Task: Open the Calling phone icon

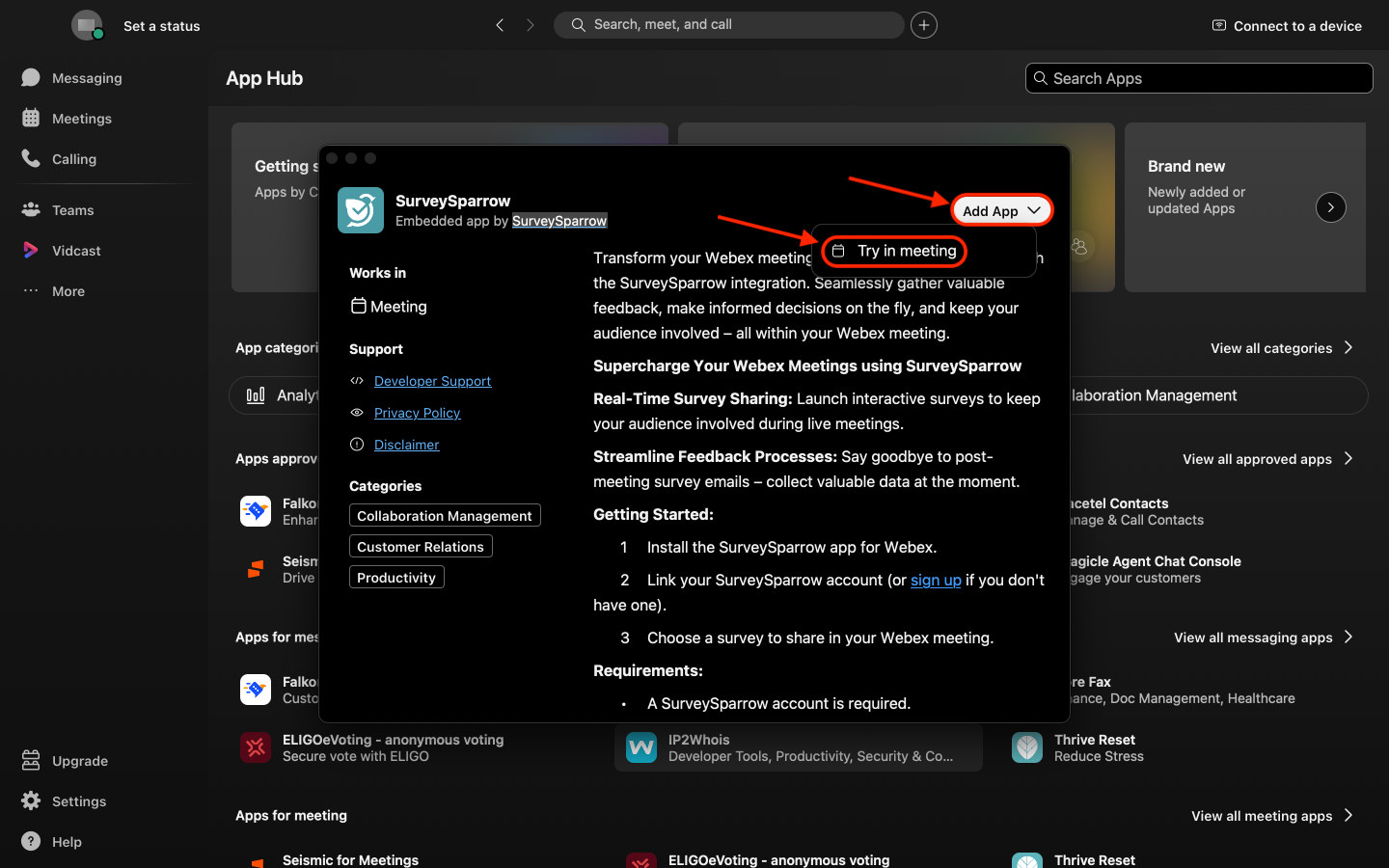Action: point(31,159)
